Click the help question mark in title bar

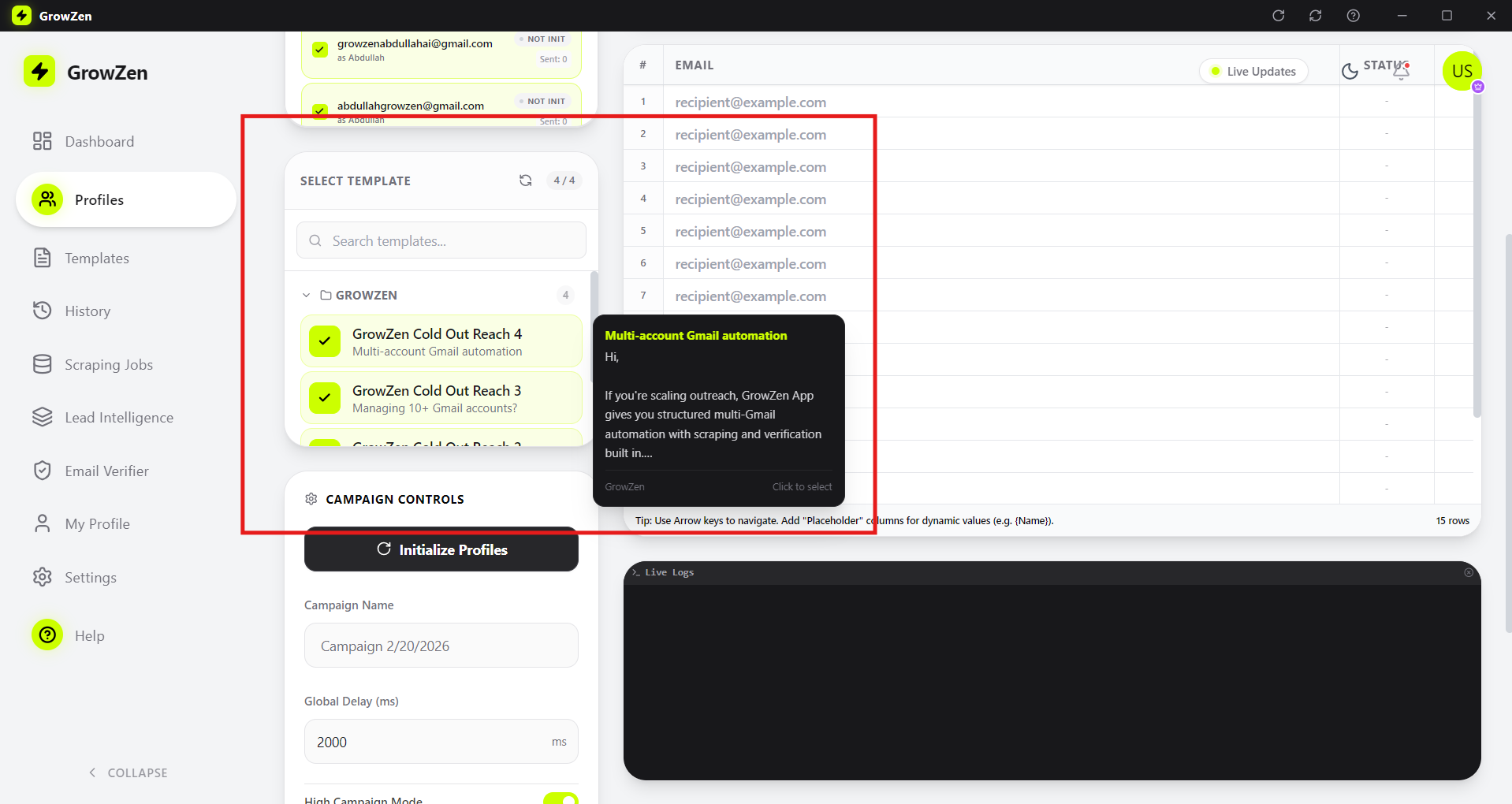tap(1353, 16)
